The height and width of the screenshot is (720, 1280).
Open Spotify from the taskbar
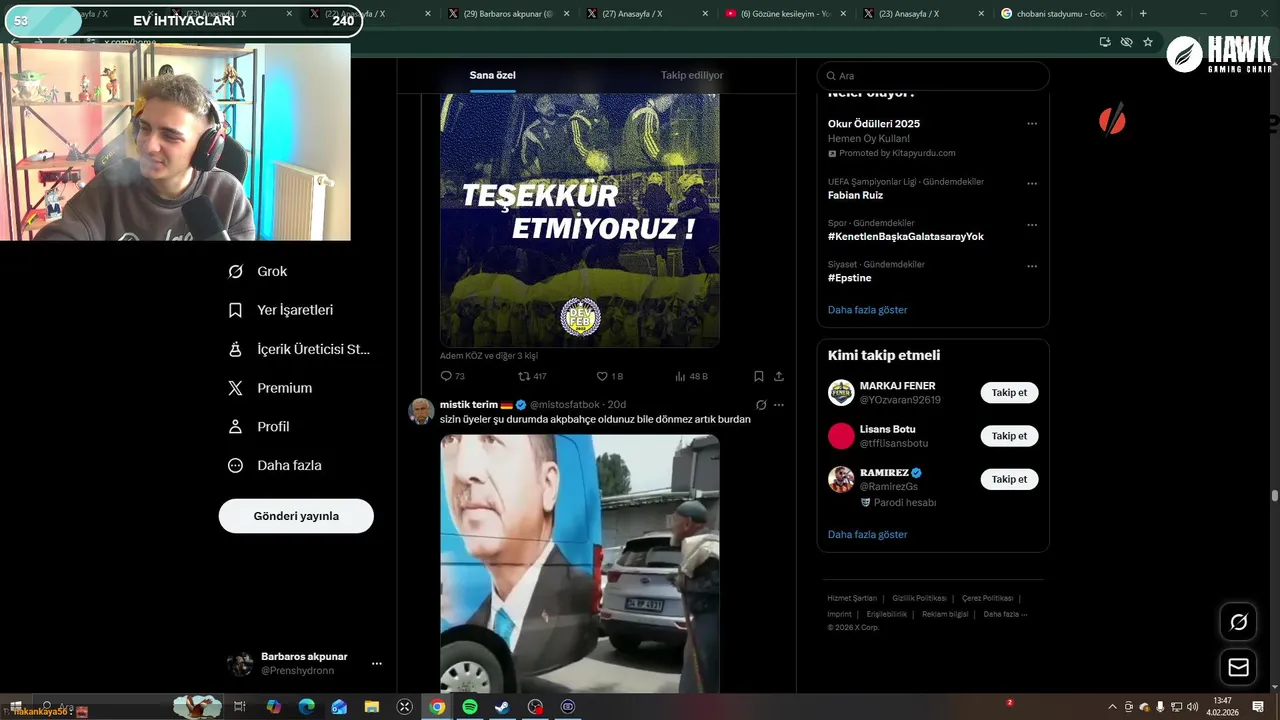point(470,706)
